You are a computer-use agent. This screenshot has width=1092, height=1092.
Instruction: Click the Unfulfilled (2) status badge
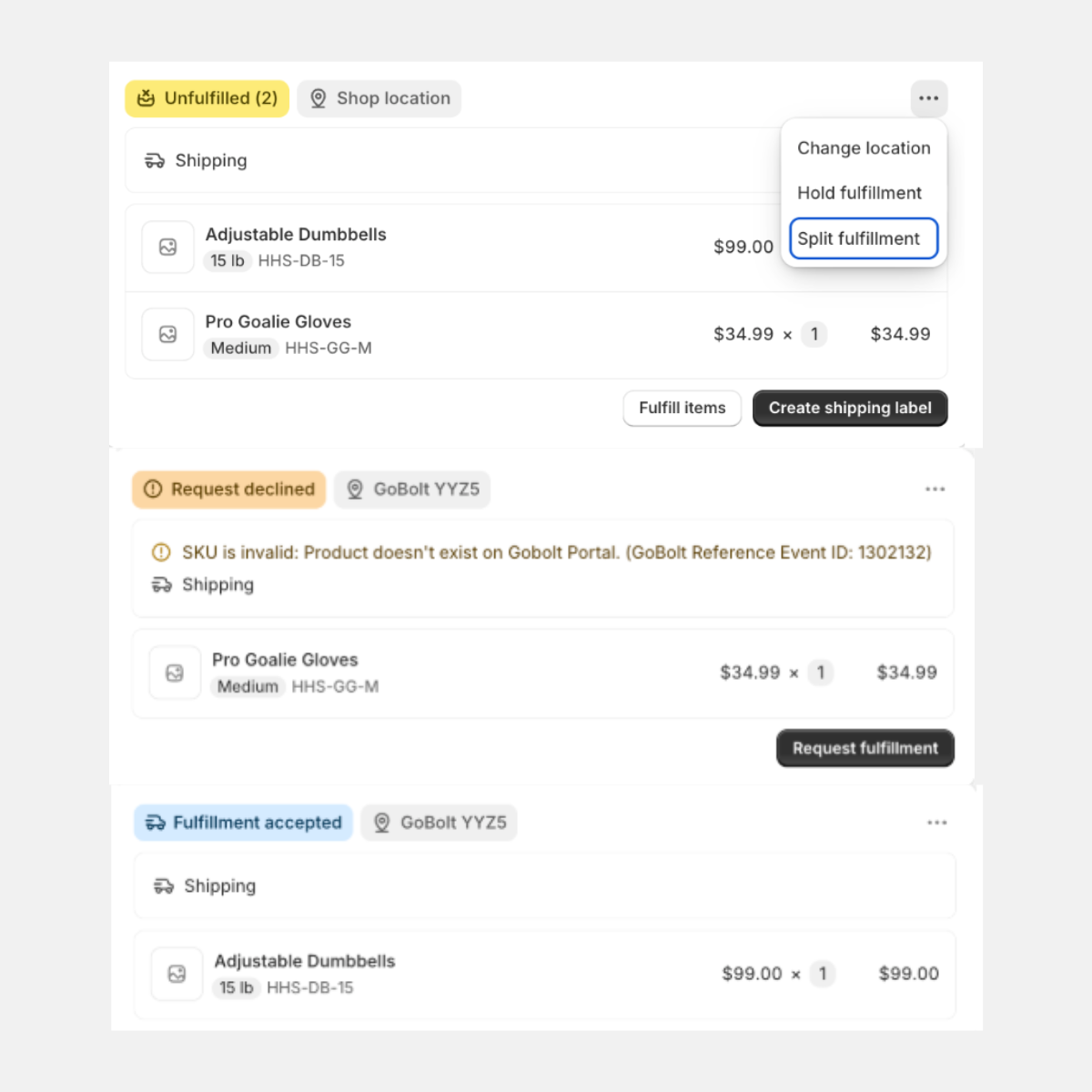click(x=207, y=98)
